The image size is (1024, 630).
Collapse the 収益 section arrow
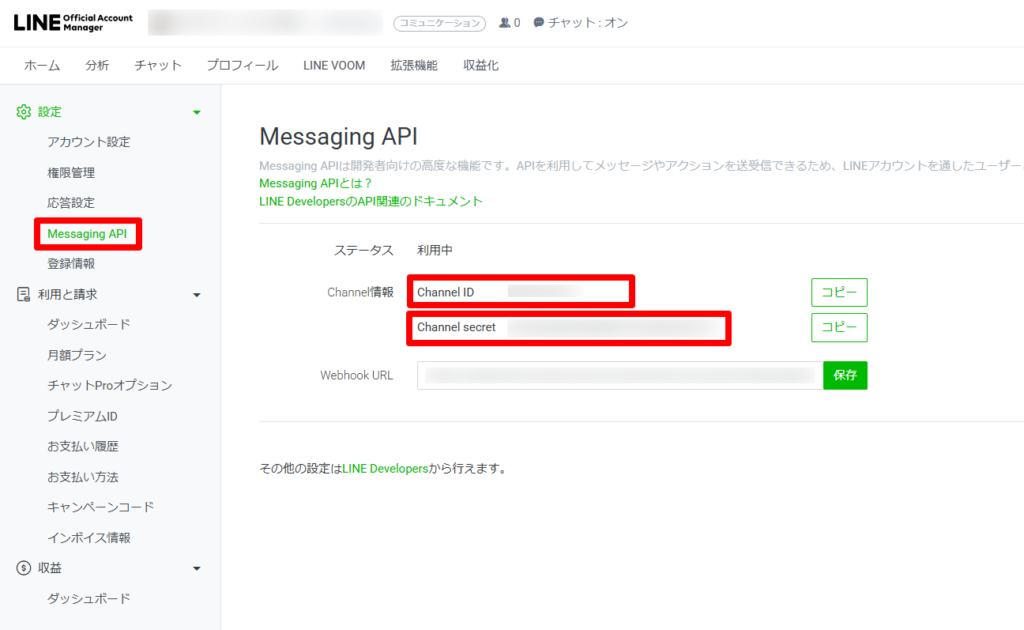[x=197, y=569]
